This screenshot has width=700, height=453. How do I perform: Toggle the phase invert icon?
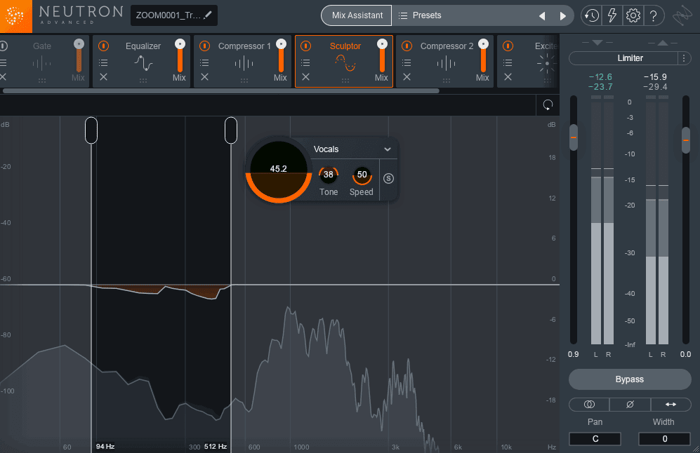[630, 404]
